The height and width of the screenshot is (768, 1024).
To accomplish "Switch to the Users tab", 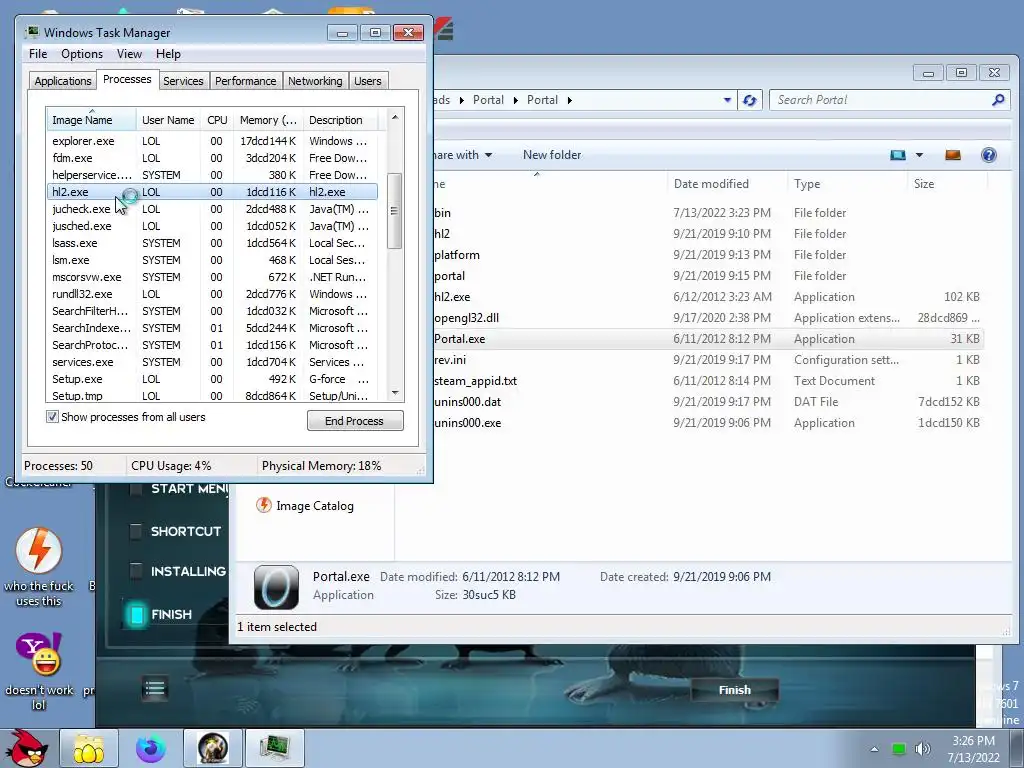I will pyautogui.click(x=368, y=81).
